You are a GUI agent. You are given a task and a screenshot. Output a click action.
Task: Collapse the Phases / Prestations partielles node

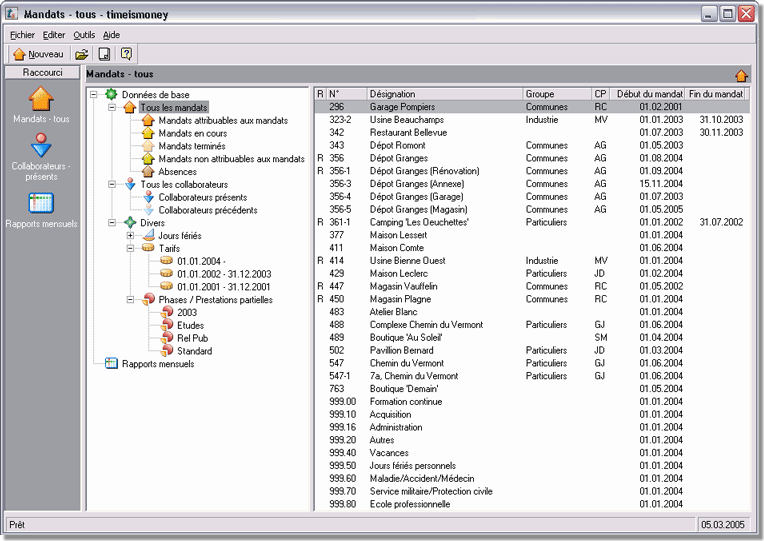[x=130, y=300]
